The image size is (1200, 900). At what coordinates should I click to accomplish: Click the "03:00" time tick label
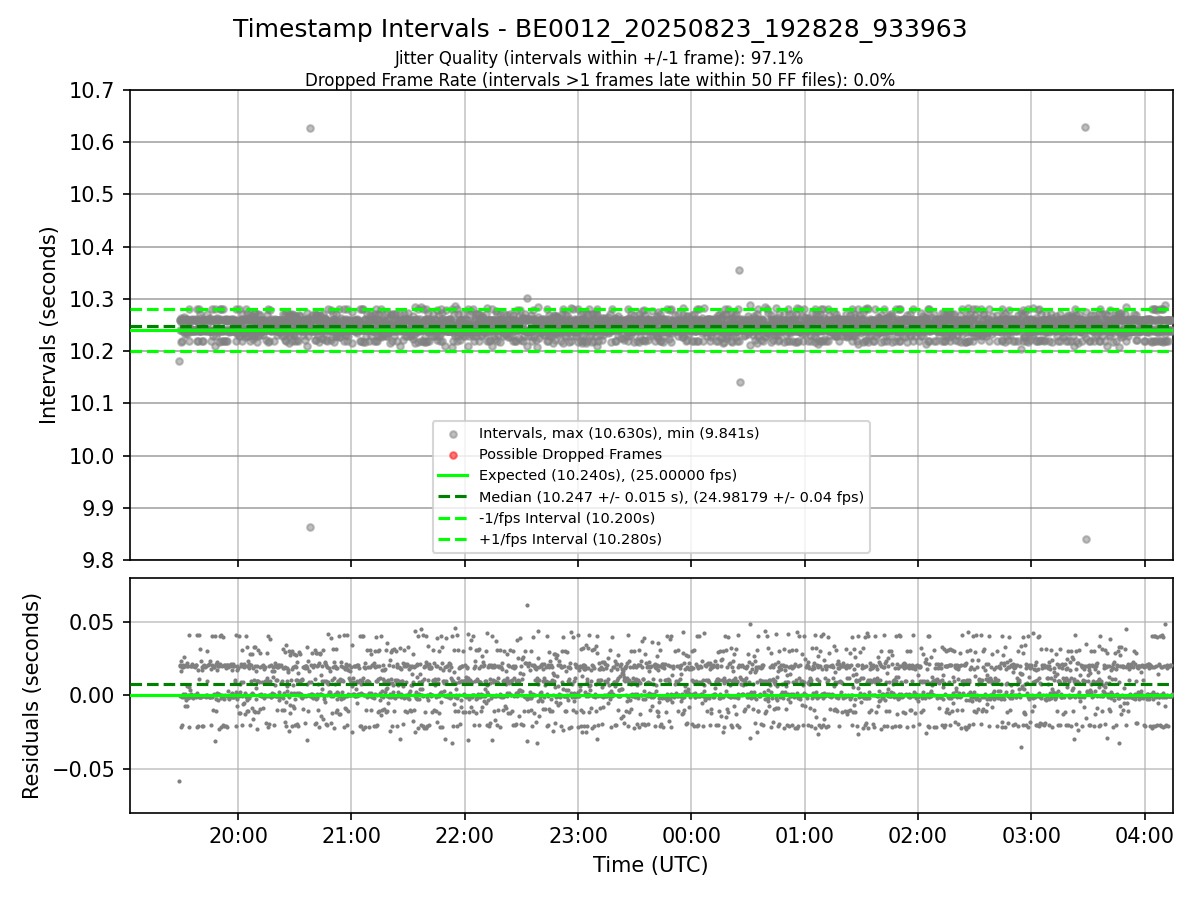1031,835
